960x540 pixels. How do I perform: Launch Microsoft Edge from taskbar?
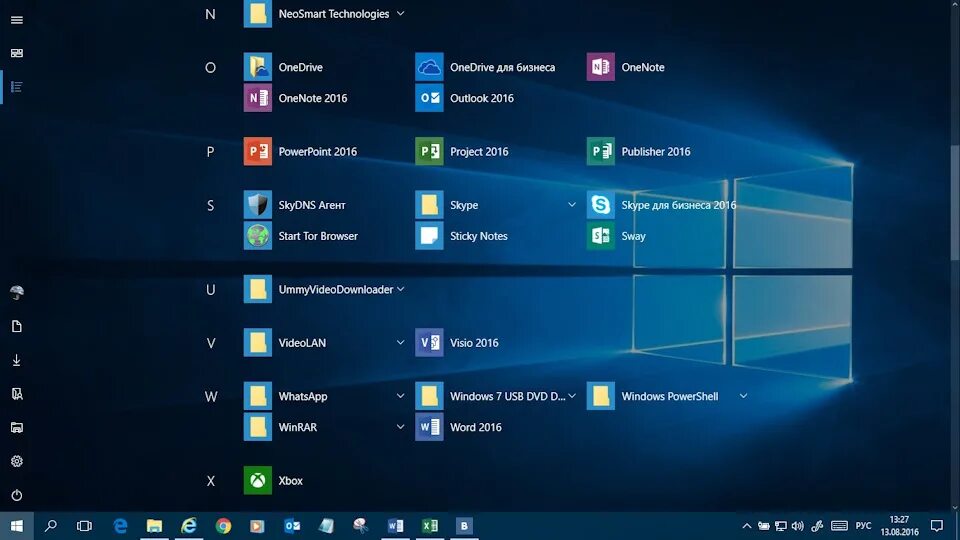120,526
